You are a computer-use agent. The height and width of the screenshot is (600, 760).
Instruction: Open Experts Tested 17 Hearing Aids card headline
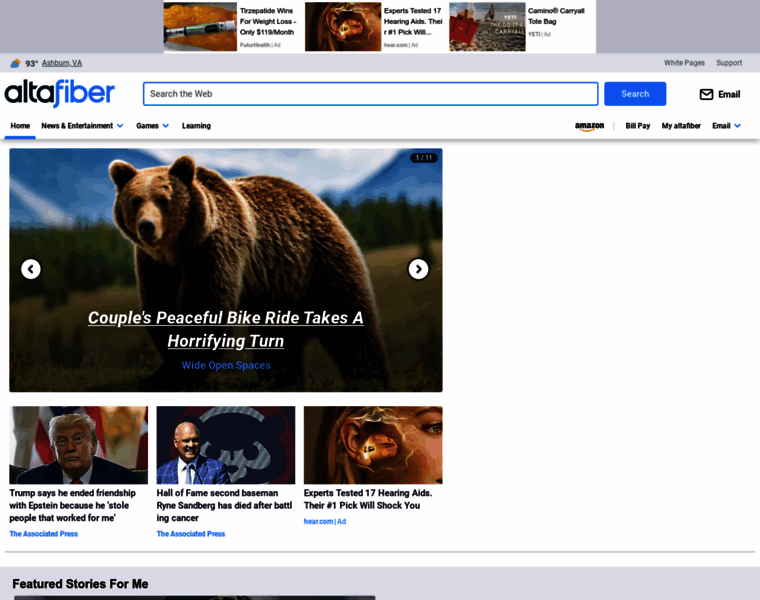click(368, 499)
